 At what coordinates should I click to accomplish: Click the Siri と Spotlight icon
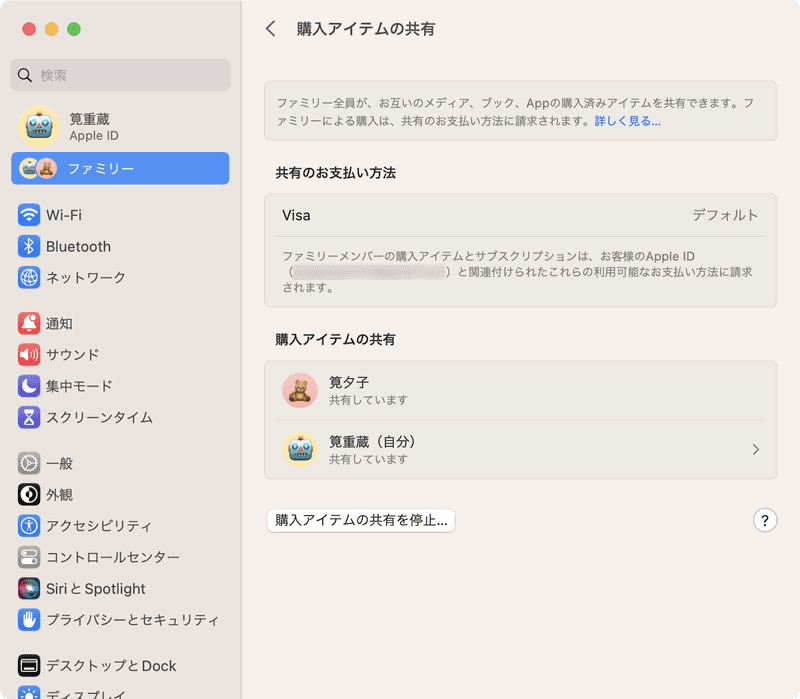[29, 588]
